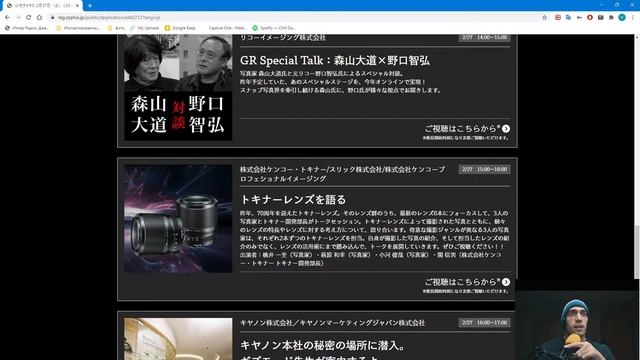Viewport: 640px width, 360px height.
Task: Minimize the browser window
Action: (601, 5)
